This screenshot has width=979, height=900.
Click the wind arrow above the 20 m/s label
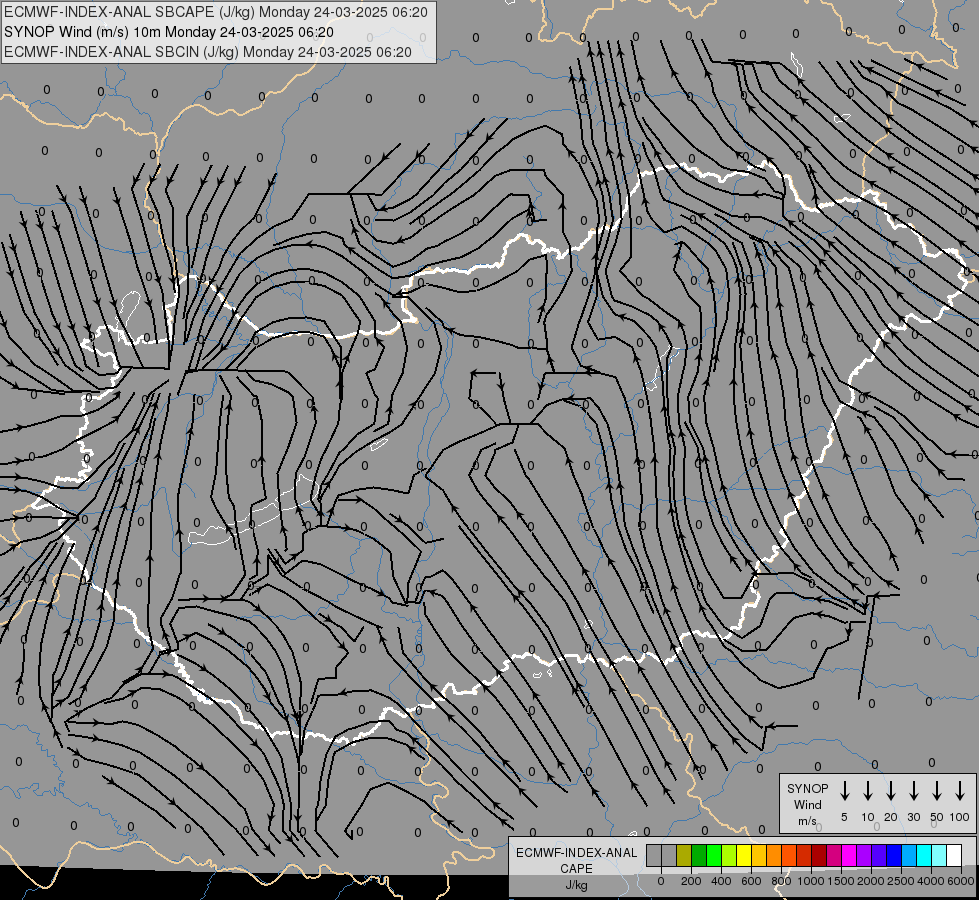(891, 791)
